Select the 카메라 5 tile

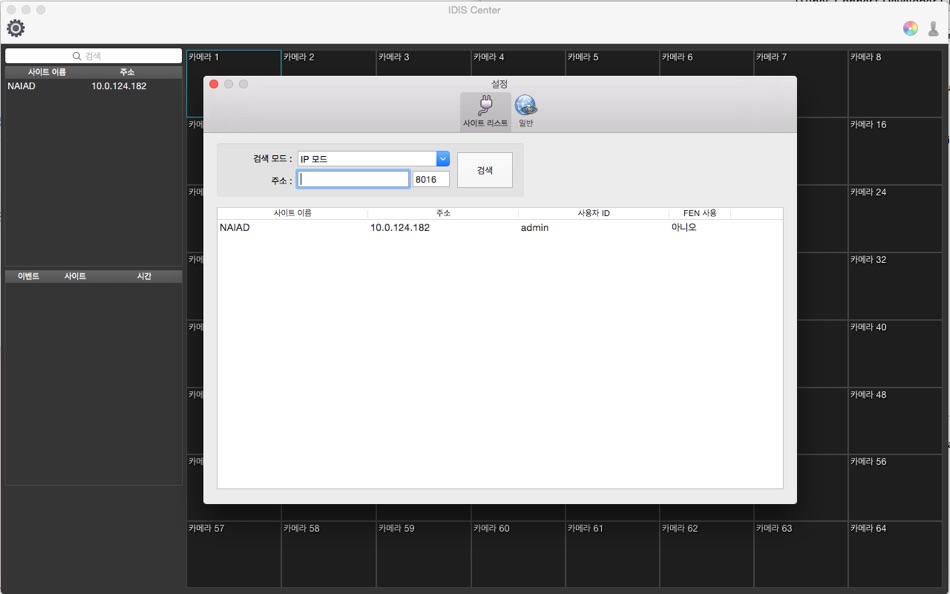[612, 63]
